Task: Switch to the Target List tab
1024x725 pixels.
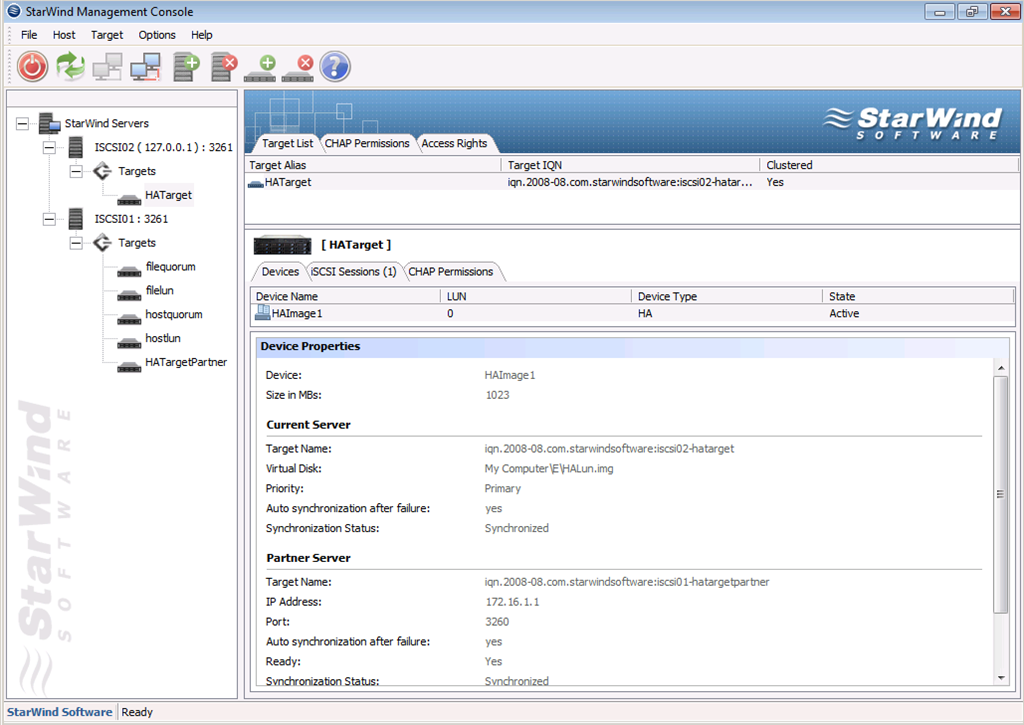Action: pos(287,143)
